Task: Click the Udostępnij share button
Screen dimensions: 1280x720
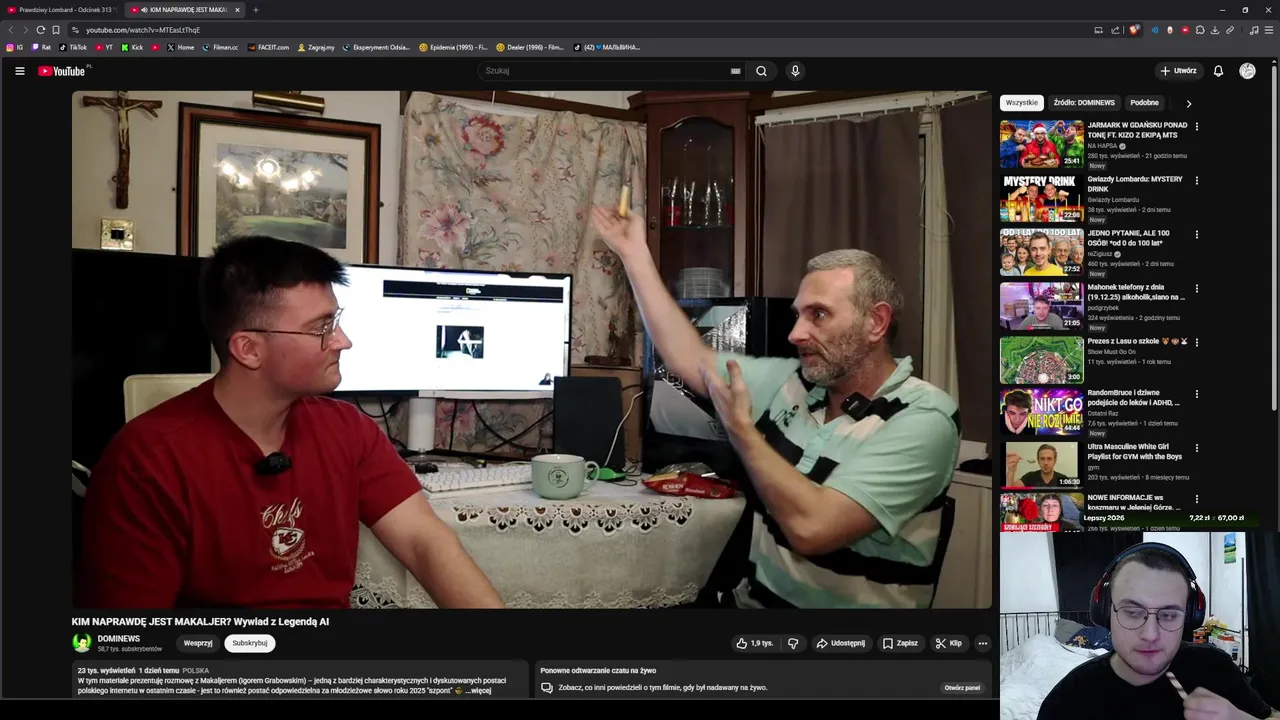Action: pyautogui.click(x=840, y=643)
